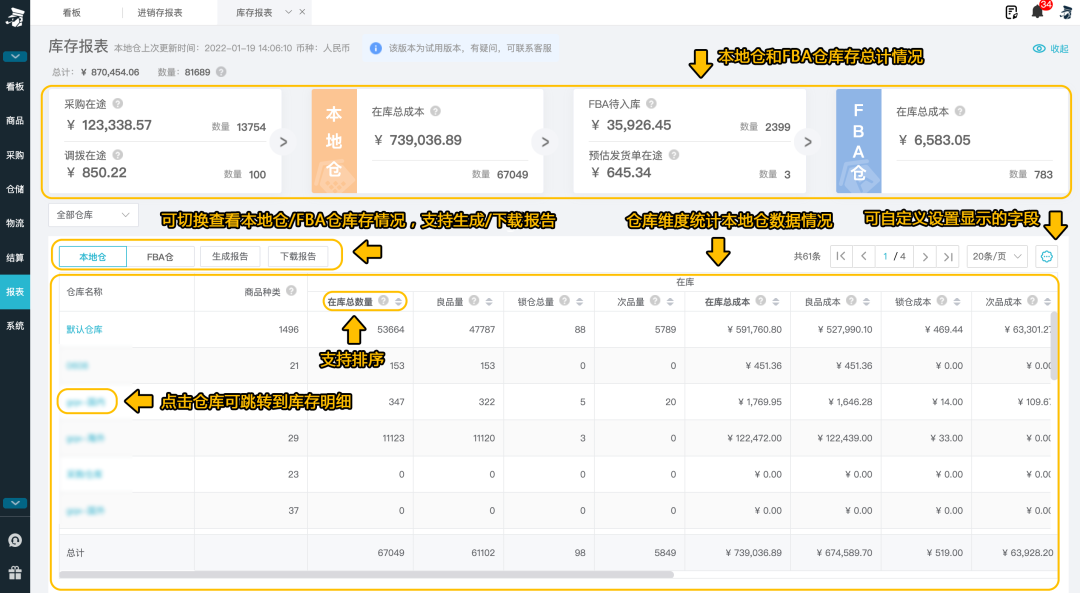1080x593 pixels.
Task: Click help icon next to 商品种类 header
Action: (291, 291)
